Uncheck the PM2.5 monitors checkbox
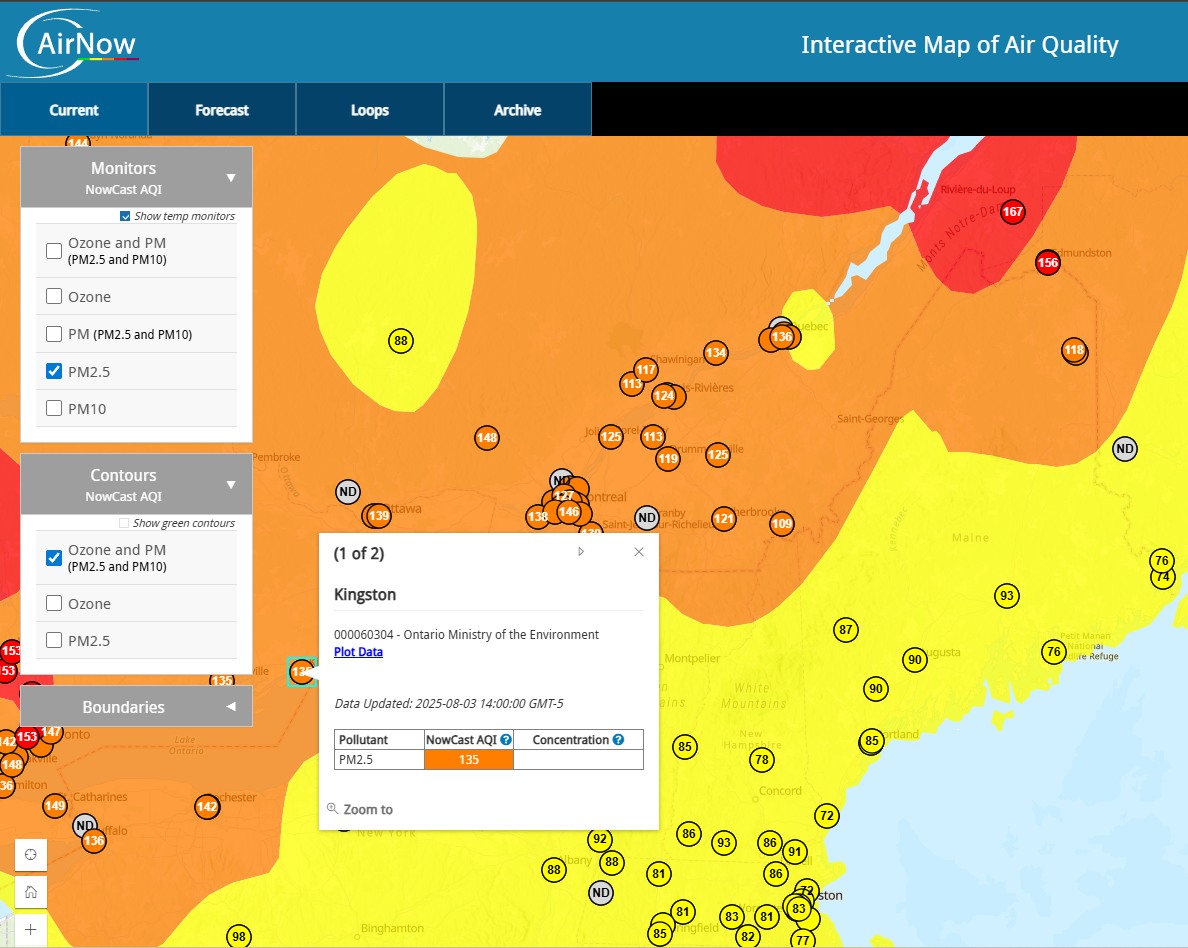1188x948 pixels. [x=54, y=371]
